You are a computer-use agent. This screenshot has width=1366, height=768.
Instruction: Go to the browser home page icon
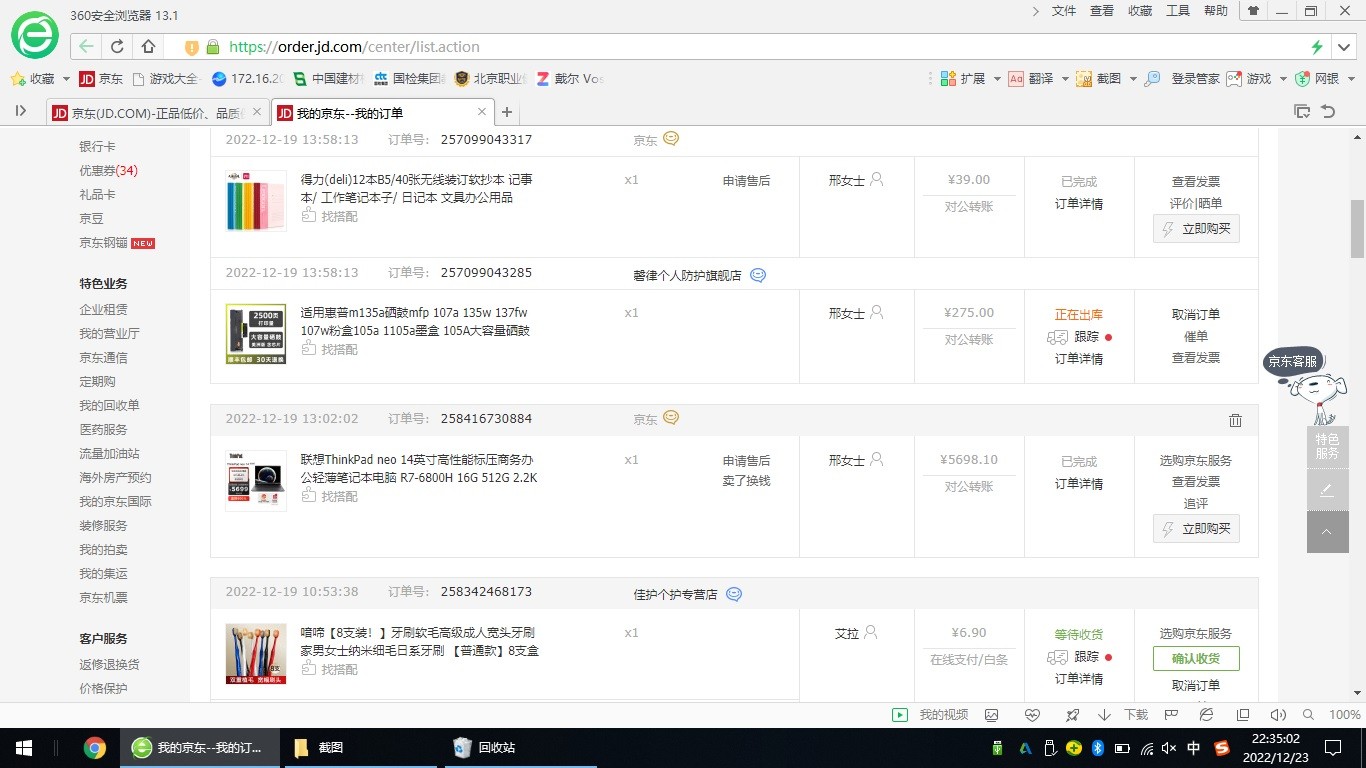(148, 46)
